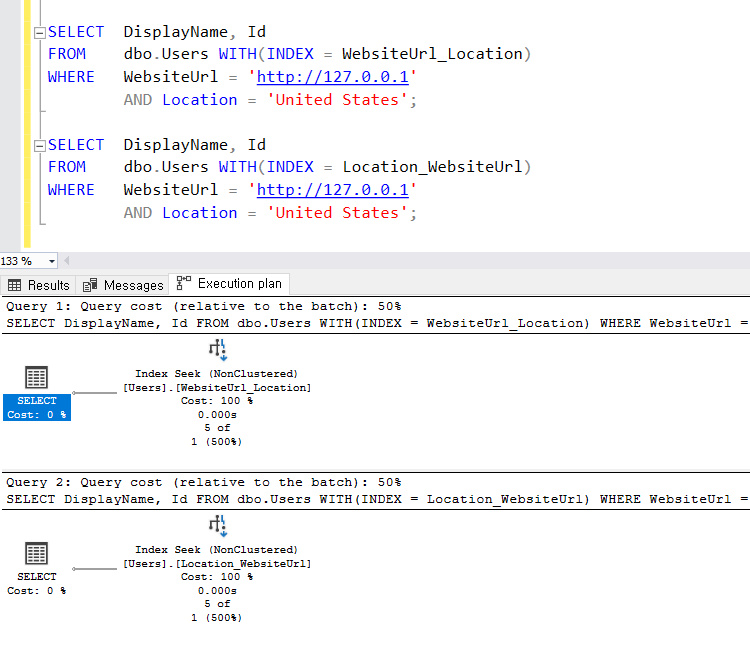Select the Query 1 SELECT operator icon

coord(36,377)
